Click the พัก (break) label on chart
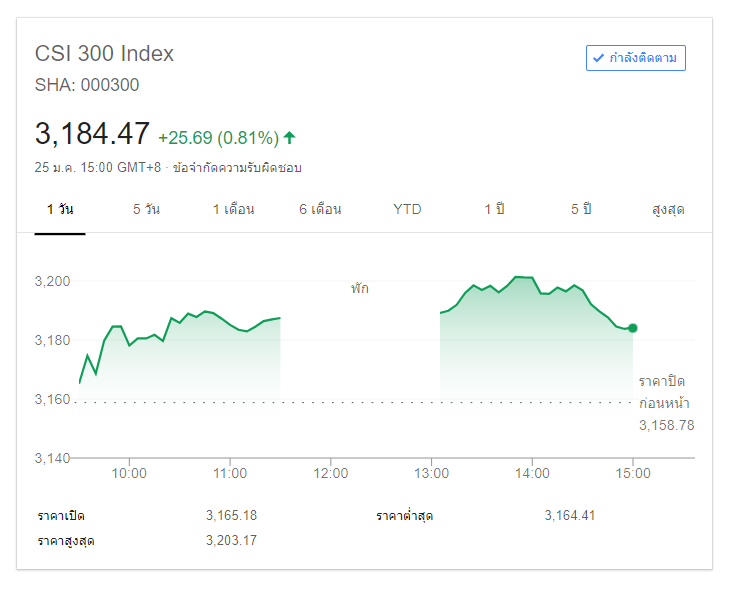 tap(359, 288)
